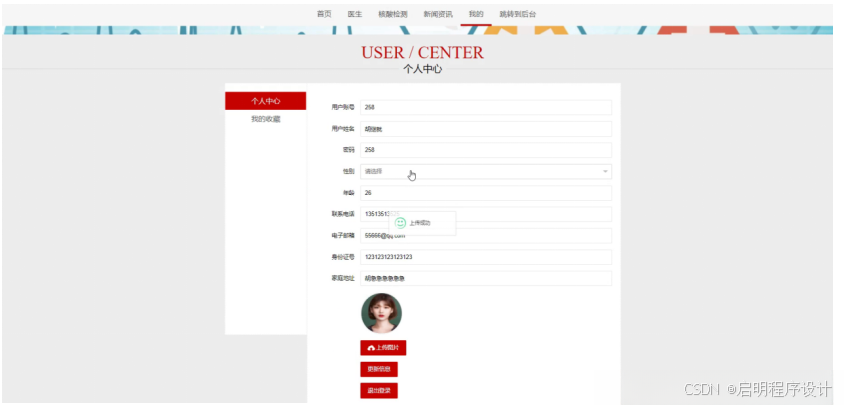Click the 上传图片 upload button

coord(383,348)
